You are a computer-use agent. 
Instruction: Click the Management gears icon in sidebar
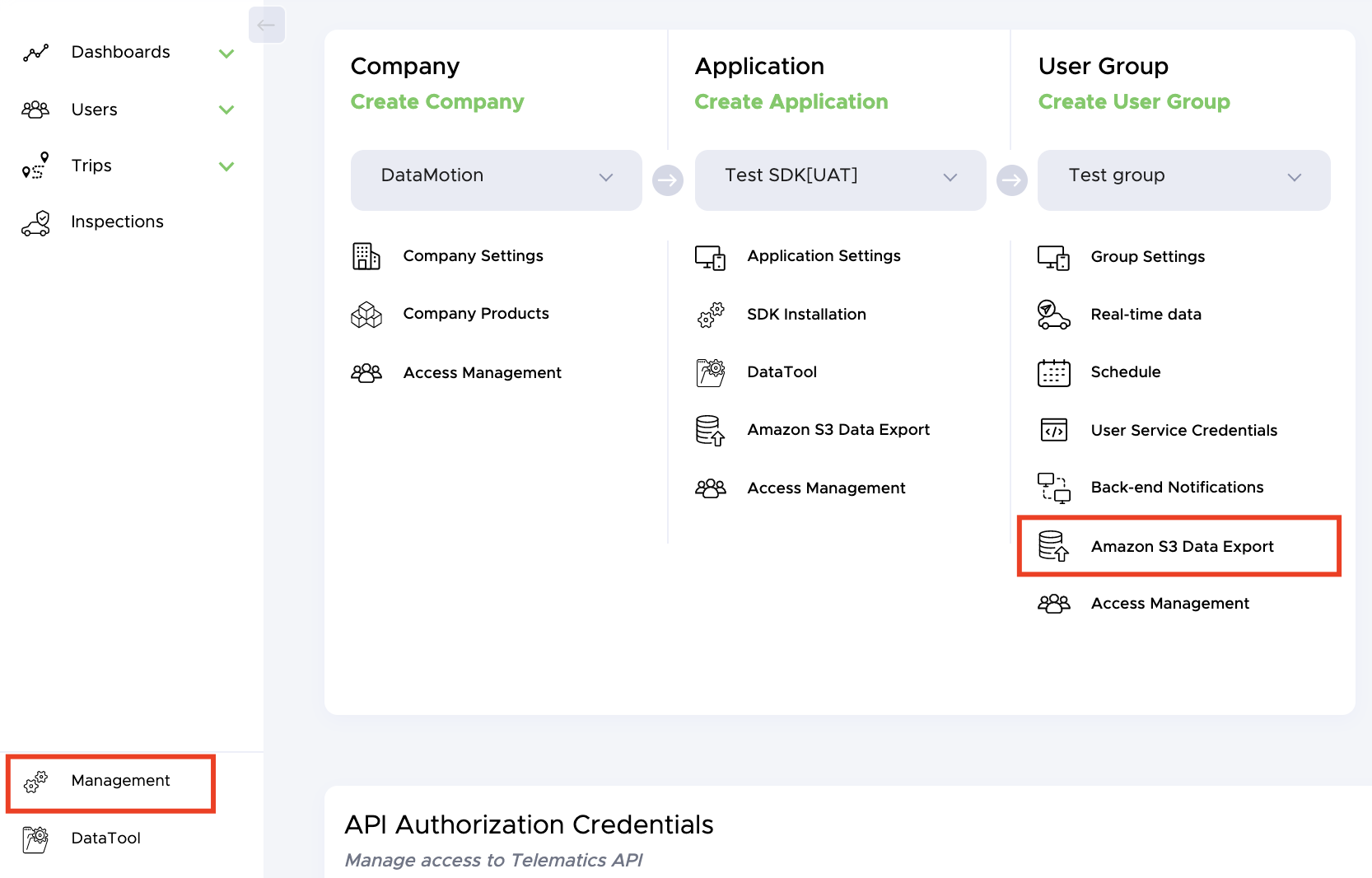click(x=35, y=782)
